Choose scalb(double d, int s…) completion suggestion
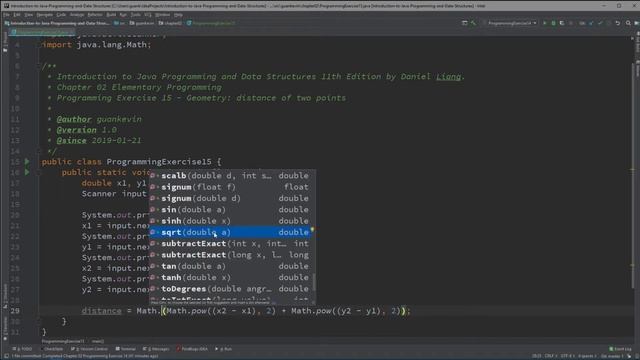The image size is (640, 360). 231,176
